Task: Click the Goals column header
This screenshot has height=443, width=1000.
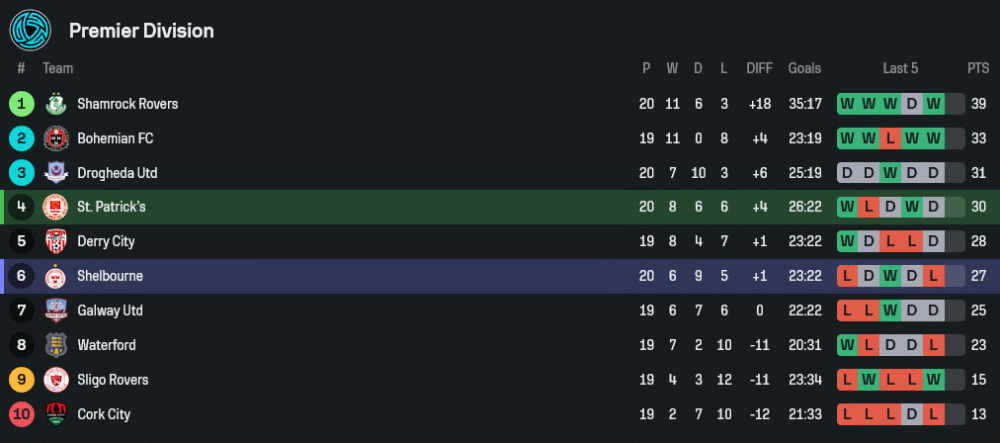Action: [x=804, y=68]
